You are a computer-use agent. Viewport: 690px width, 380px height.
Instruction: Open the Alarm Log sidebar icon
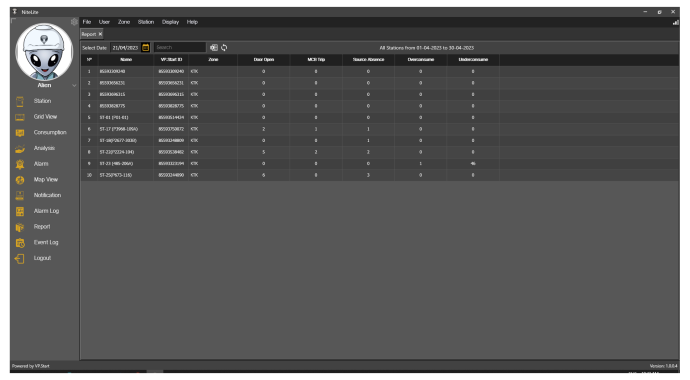tap(20, 212)
